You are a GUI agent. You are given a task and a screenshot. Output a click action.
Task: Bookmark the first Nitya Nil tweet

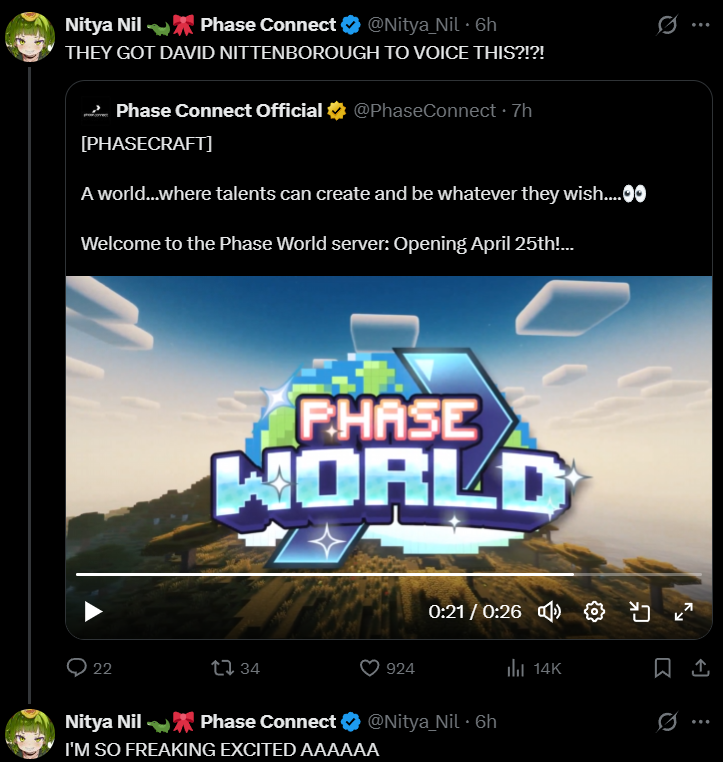coord(663,668)
